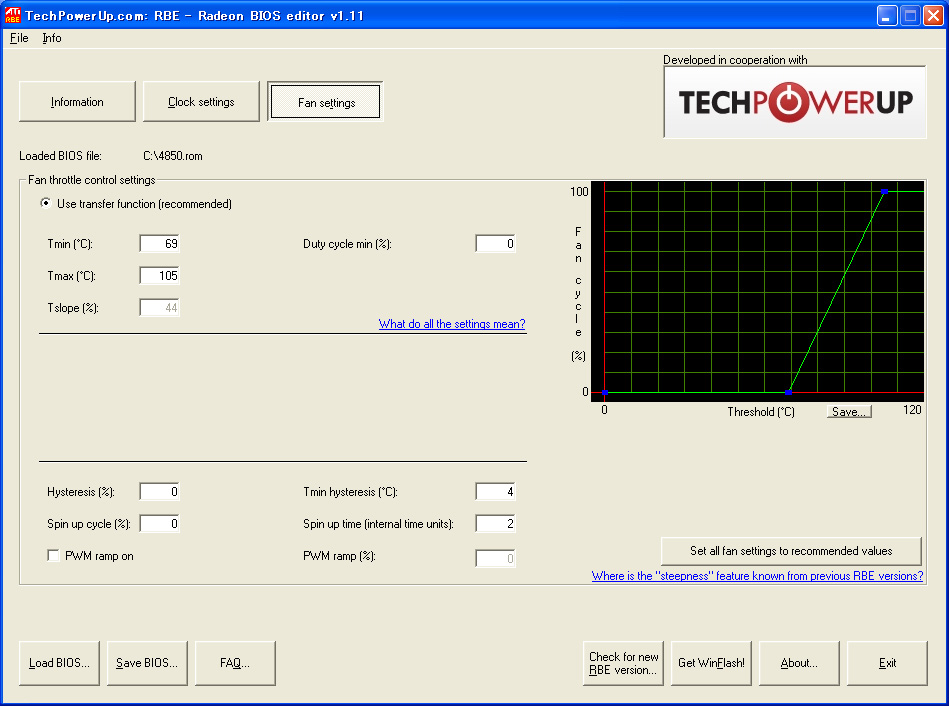Click Get WinFlash! button
Screen dimensions: 949x706
711,663
